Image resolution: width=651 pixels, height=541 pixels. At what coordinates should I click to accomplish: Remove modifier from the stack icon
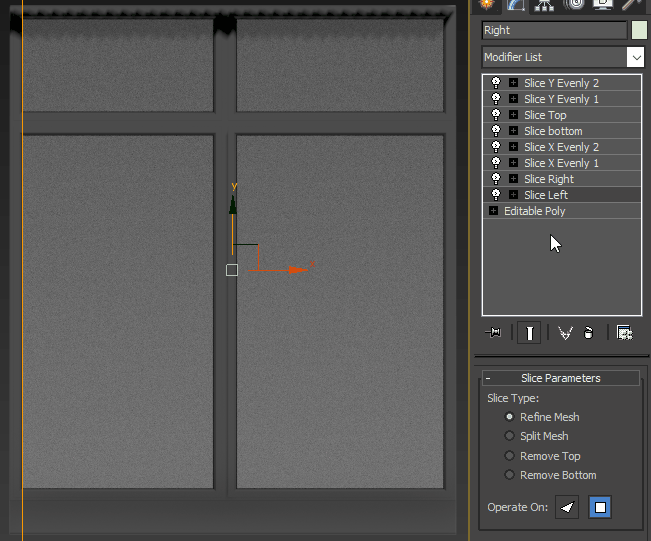pos(589,333)
